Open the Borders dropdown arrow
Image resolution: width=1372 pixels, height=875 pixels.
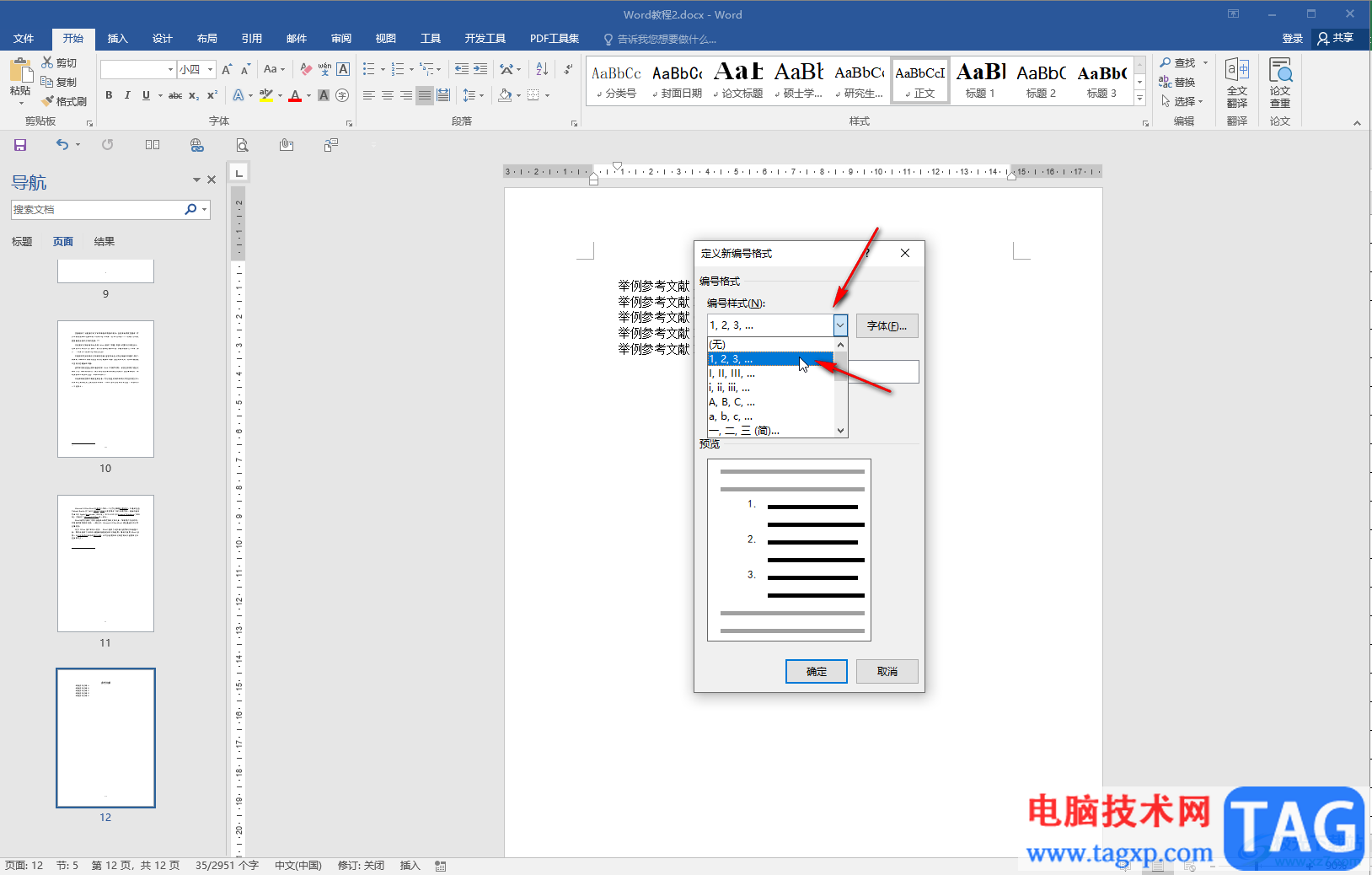tap(547, 95)
